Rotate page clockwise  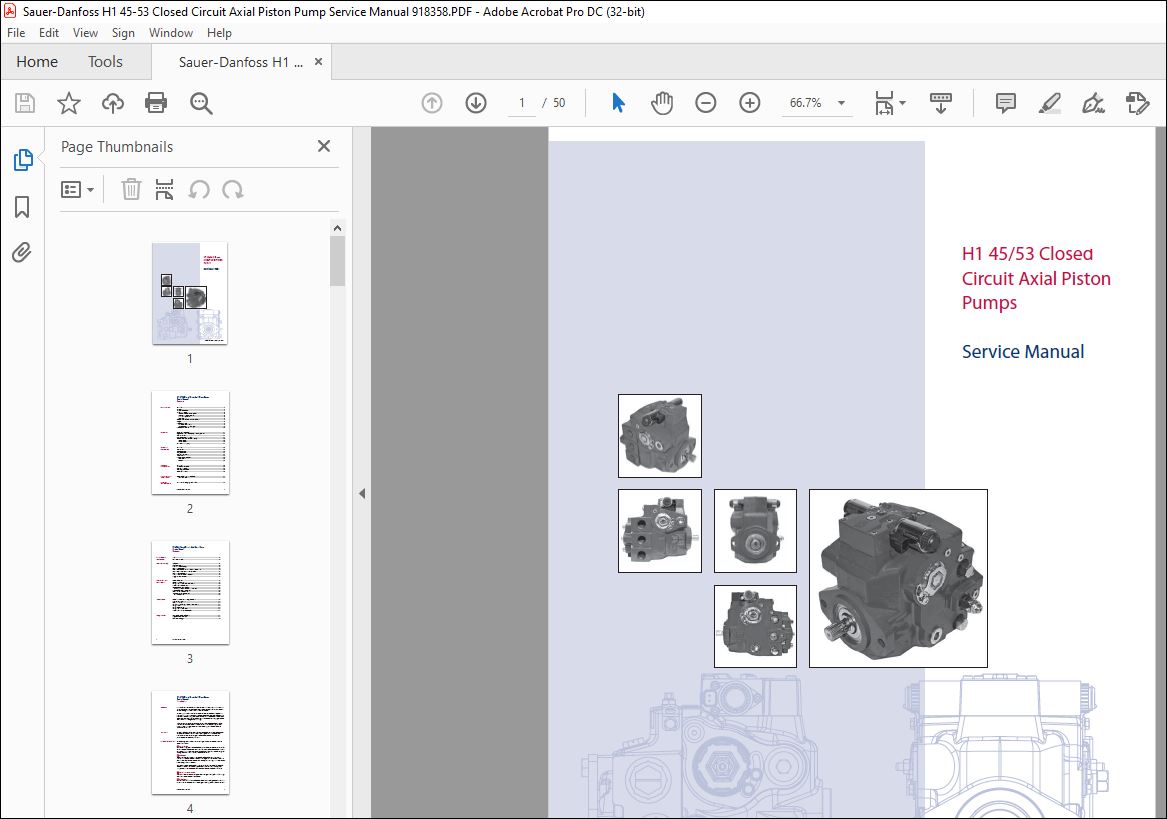click(x=233, y=190)
